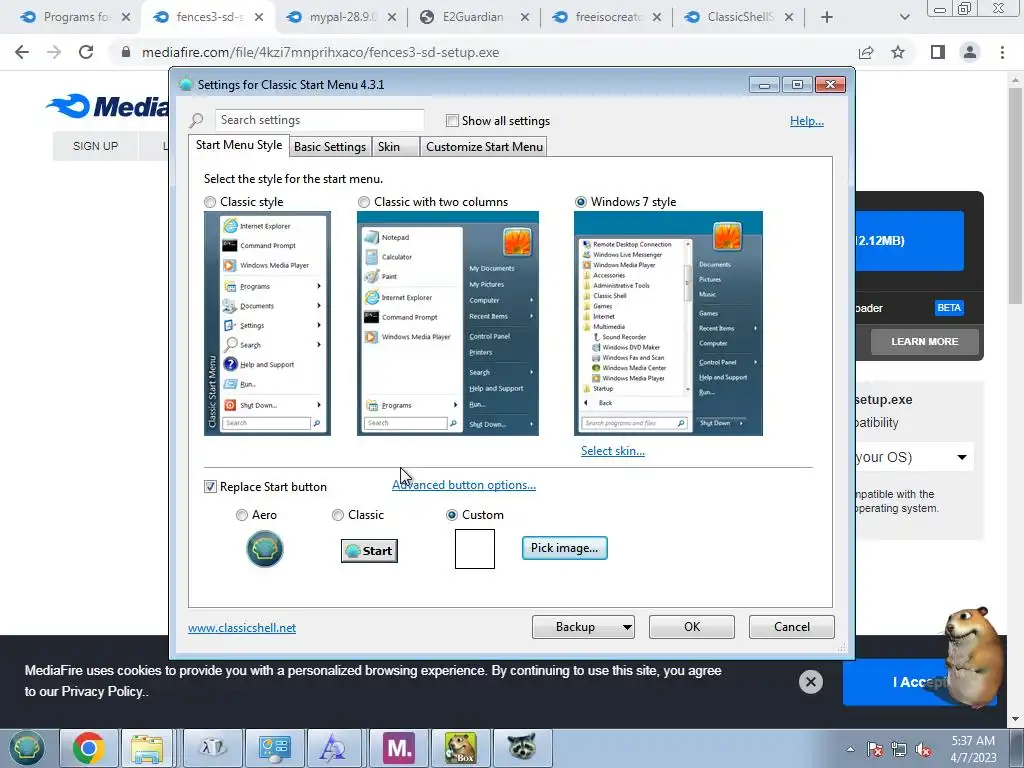Image resolution: width=1024 pixels, height=768 pixels.
Task: Click the Pick image button
Action: tap(564, 548)
